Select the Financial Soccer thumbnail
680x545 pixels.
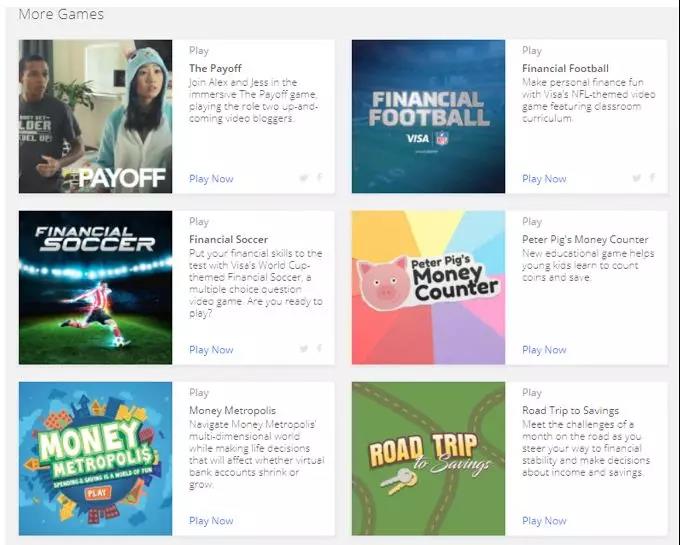(x=95, y=287)
